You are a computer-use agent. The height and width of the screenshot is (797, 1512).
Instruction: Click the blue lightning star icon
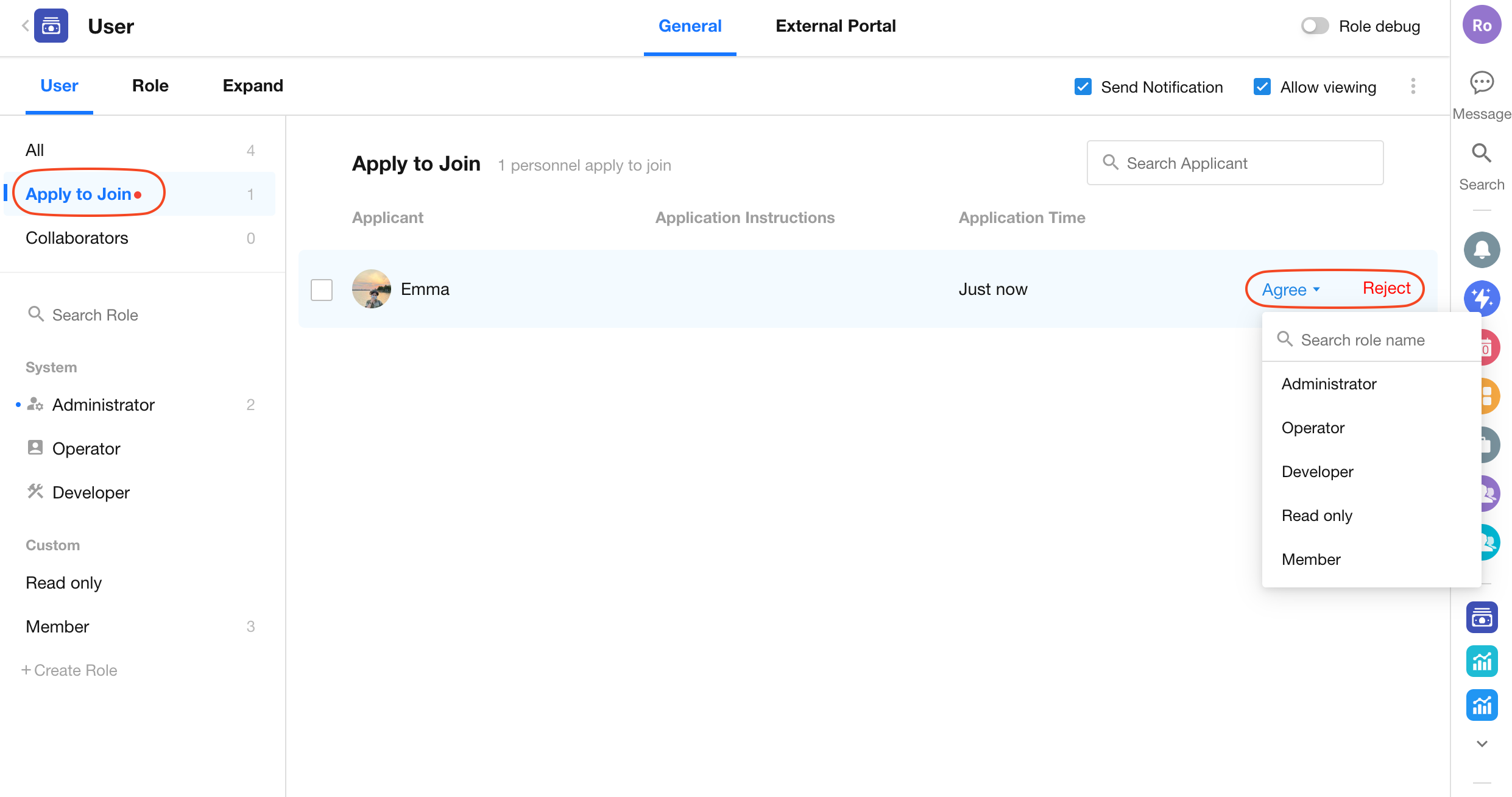click(x=1481, y=298)
